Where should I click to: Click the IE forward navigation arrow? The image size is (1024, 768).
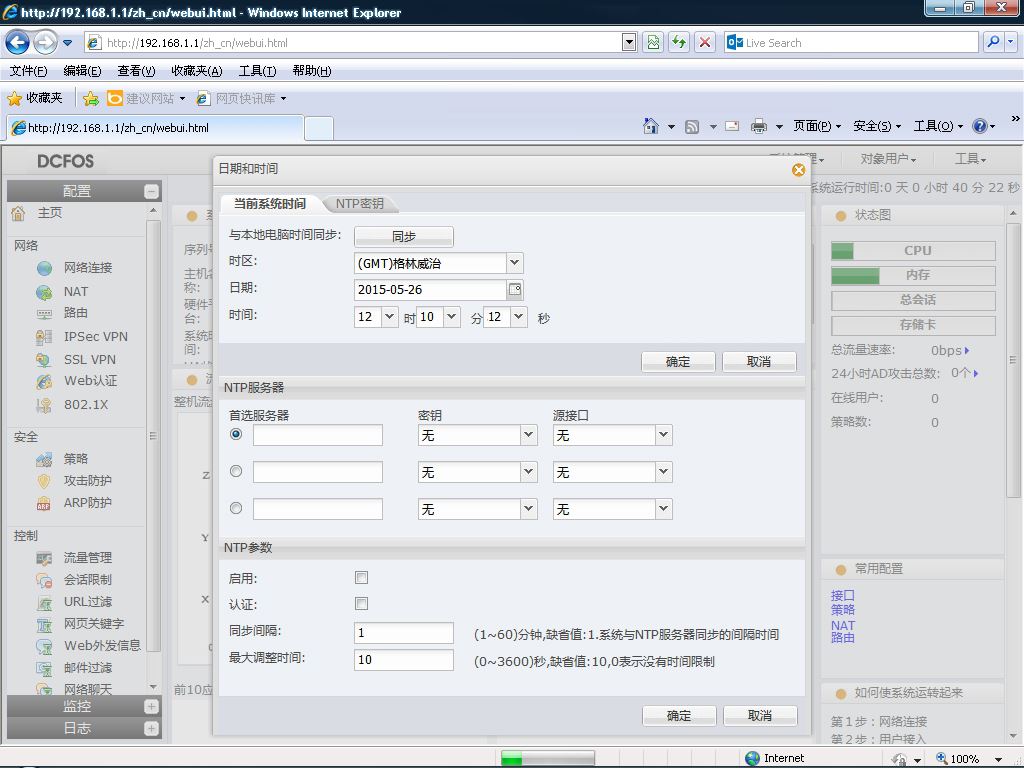click(44, 43)
